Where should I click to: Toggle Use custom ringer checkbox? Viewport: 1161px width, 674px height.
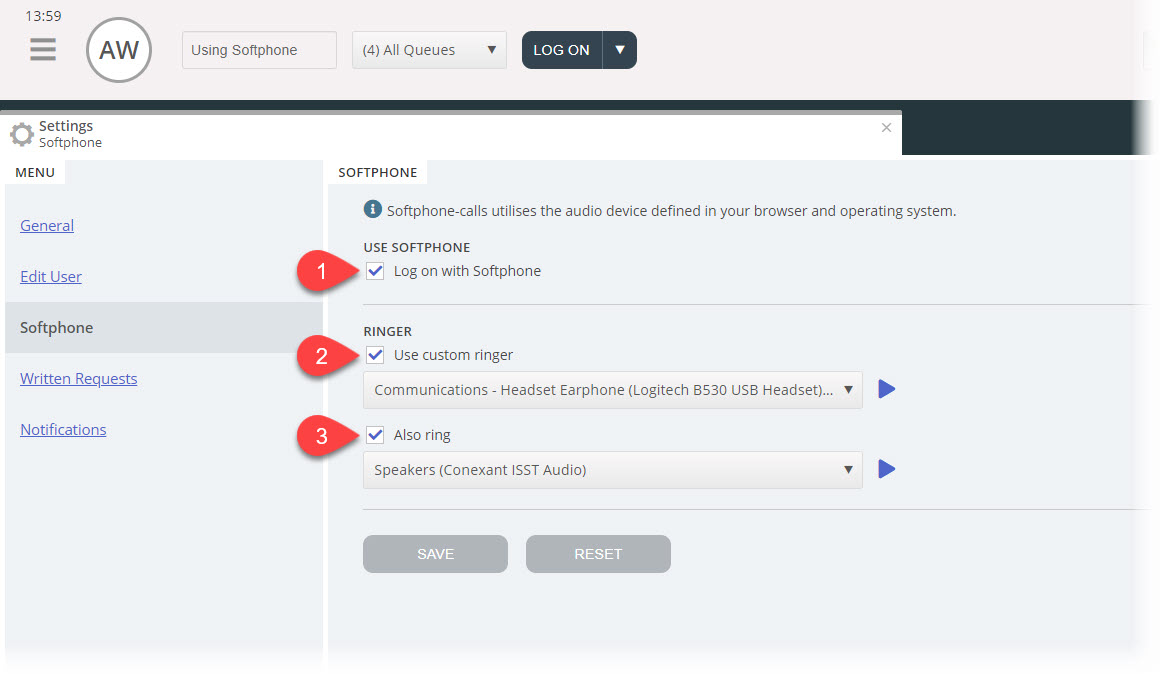(376, 355)
